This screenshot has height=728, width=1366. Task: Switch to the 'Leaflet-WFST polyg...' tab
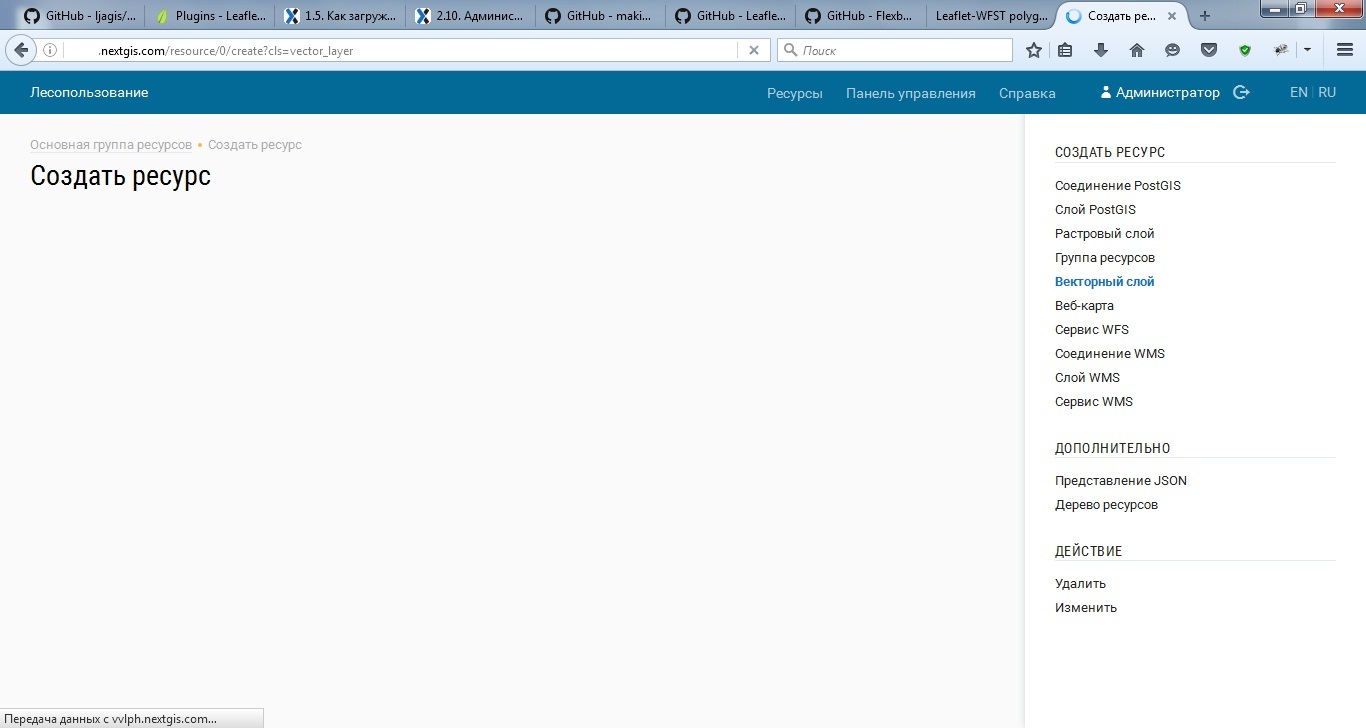990,16
